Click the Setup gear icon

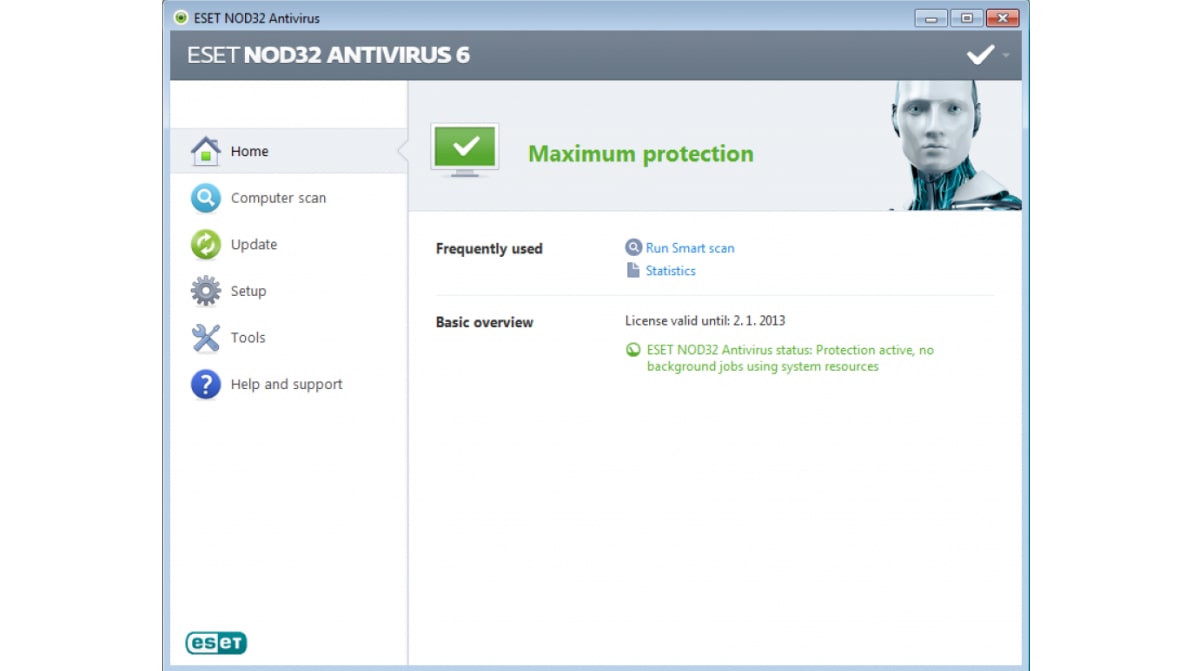pyautogui.click(x=205, y=291)
